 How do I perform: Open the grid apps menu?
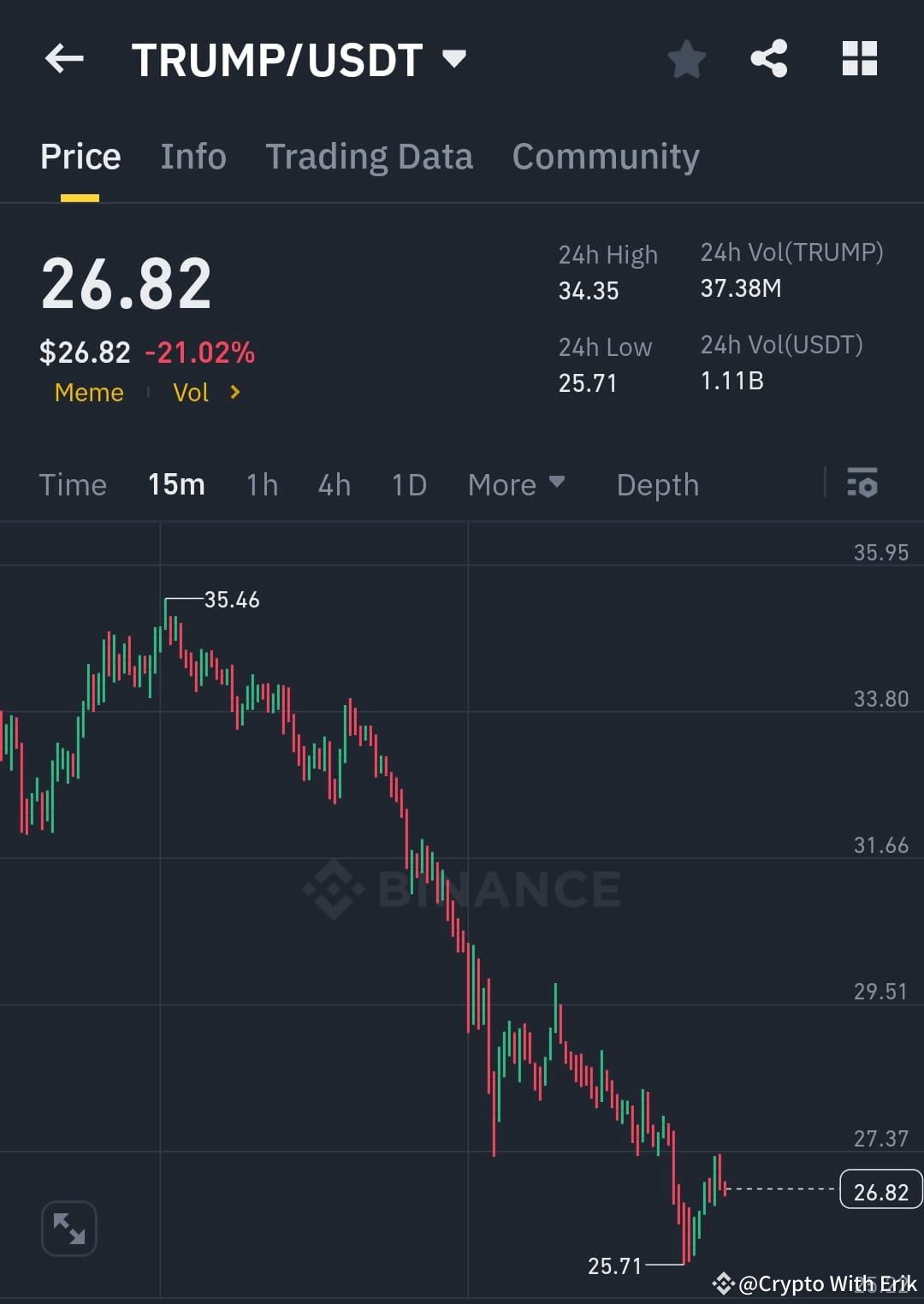(859, 58)
